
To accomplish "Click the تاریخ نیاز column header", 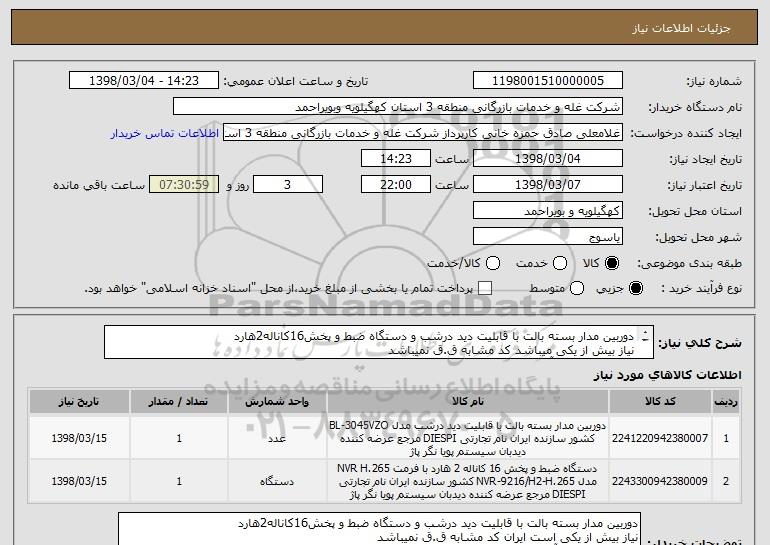I will (x=79, y=402).
